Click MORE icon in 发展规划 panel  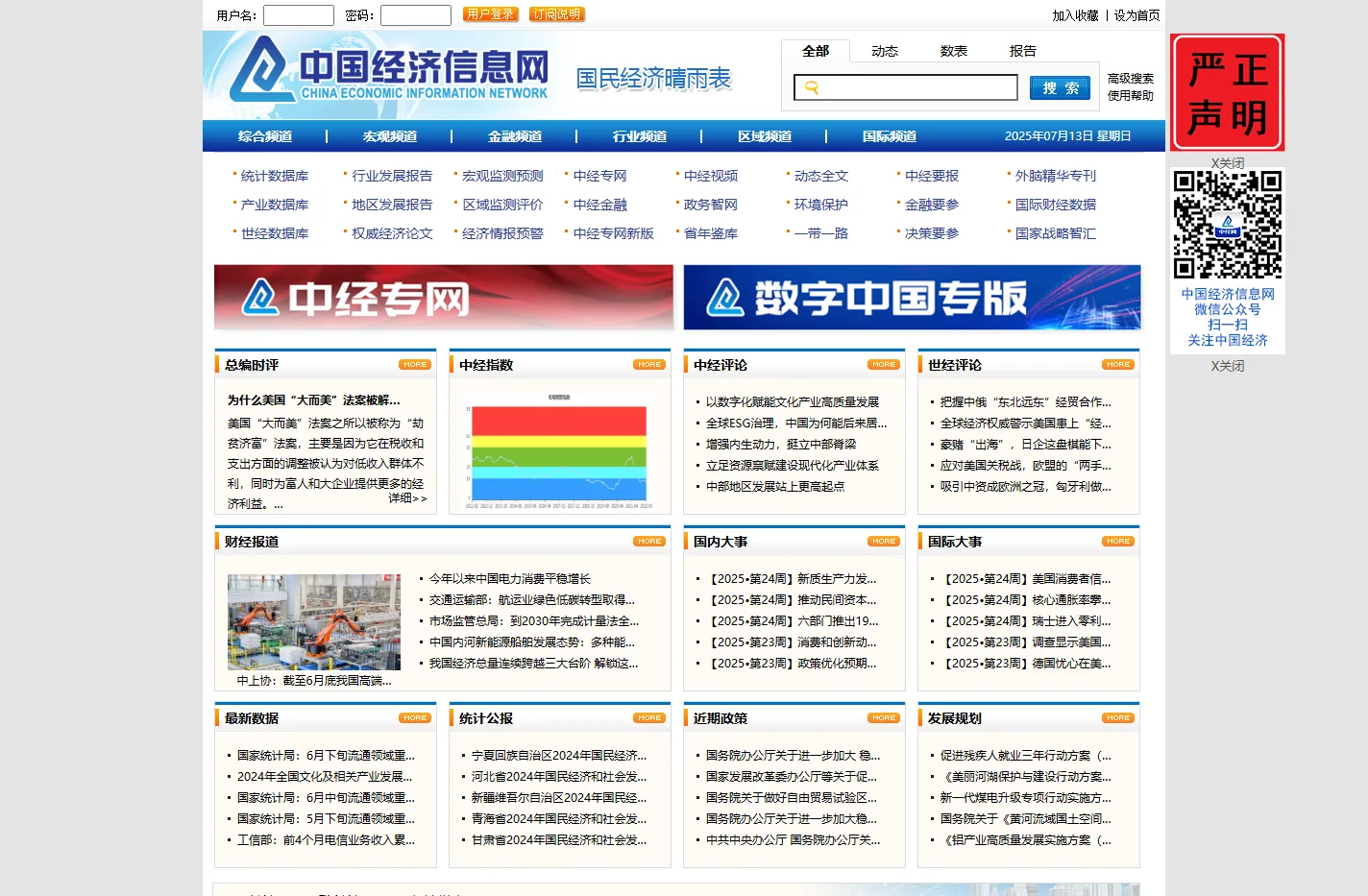tap(1118, 718)
